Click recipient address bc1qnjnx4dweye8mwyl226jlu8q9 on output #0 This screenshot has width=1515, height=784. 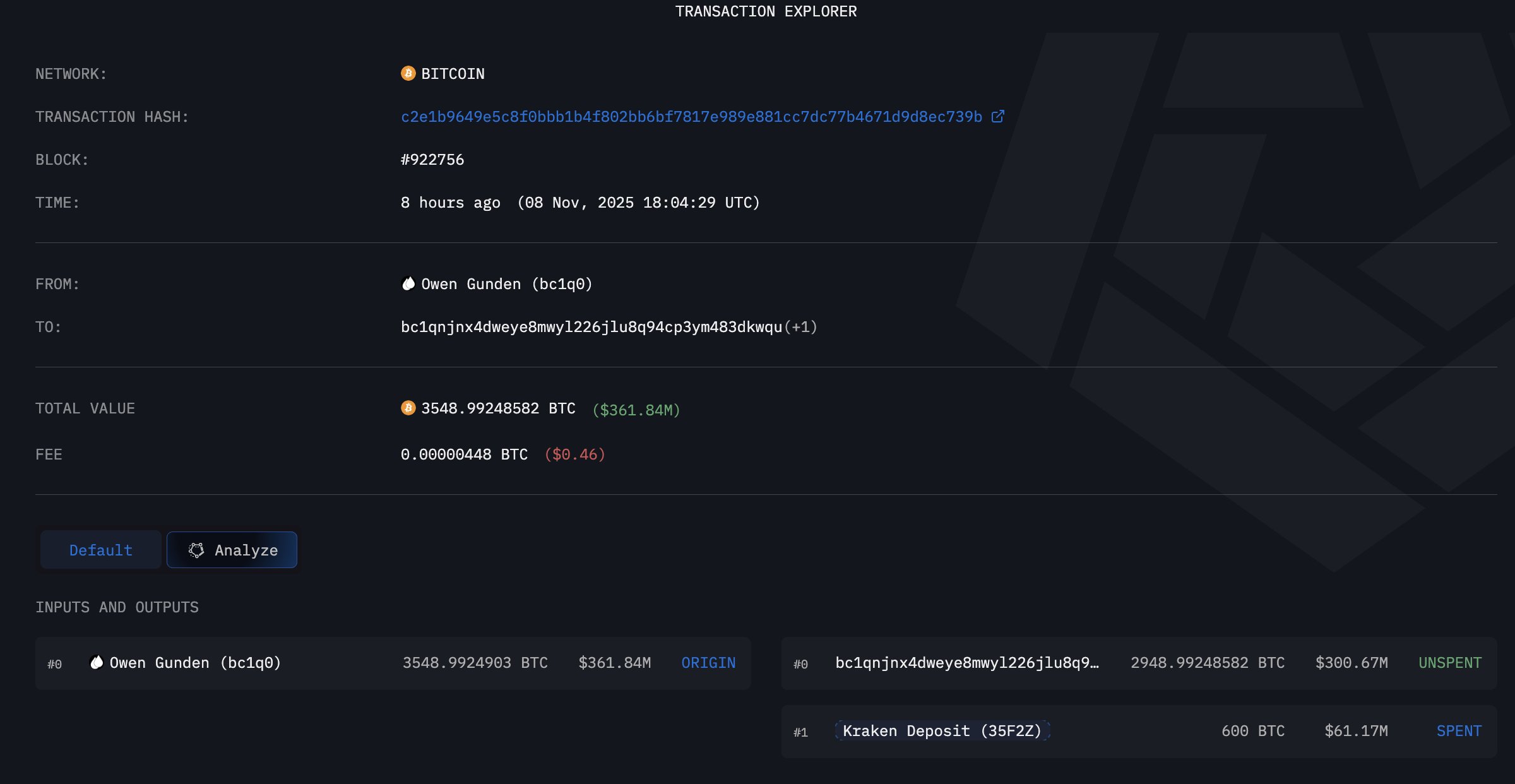point(967,663)
